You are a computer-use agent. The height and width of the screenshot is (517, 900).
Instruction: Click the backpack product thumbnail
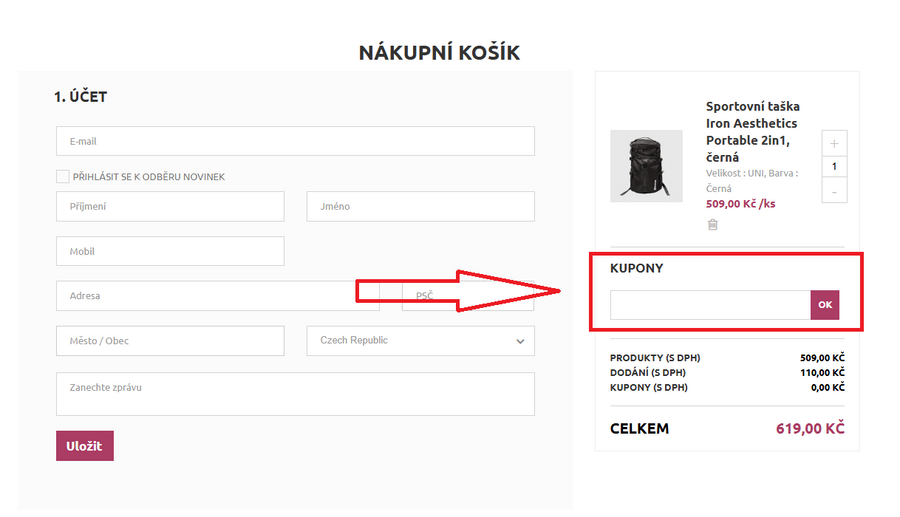point(646,166)
